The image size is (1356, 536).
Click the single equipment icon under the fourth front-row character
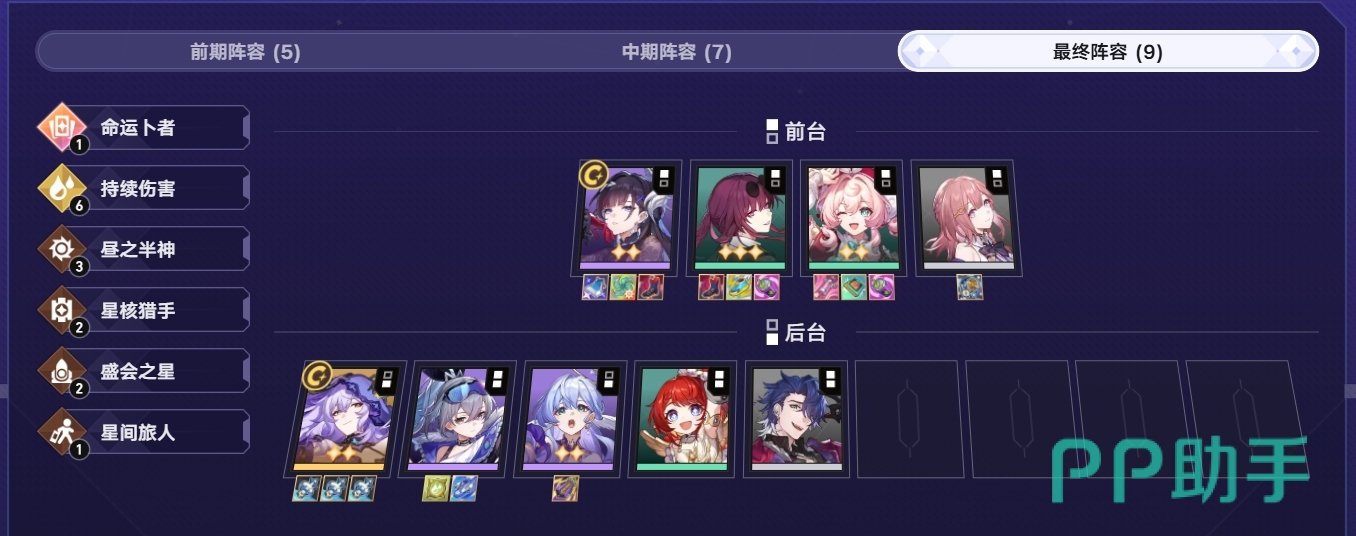pyautogui.click(x=970, y=288)
